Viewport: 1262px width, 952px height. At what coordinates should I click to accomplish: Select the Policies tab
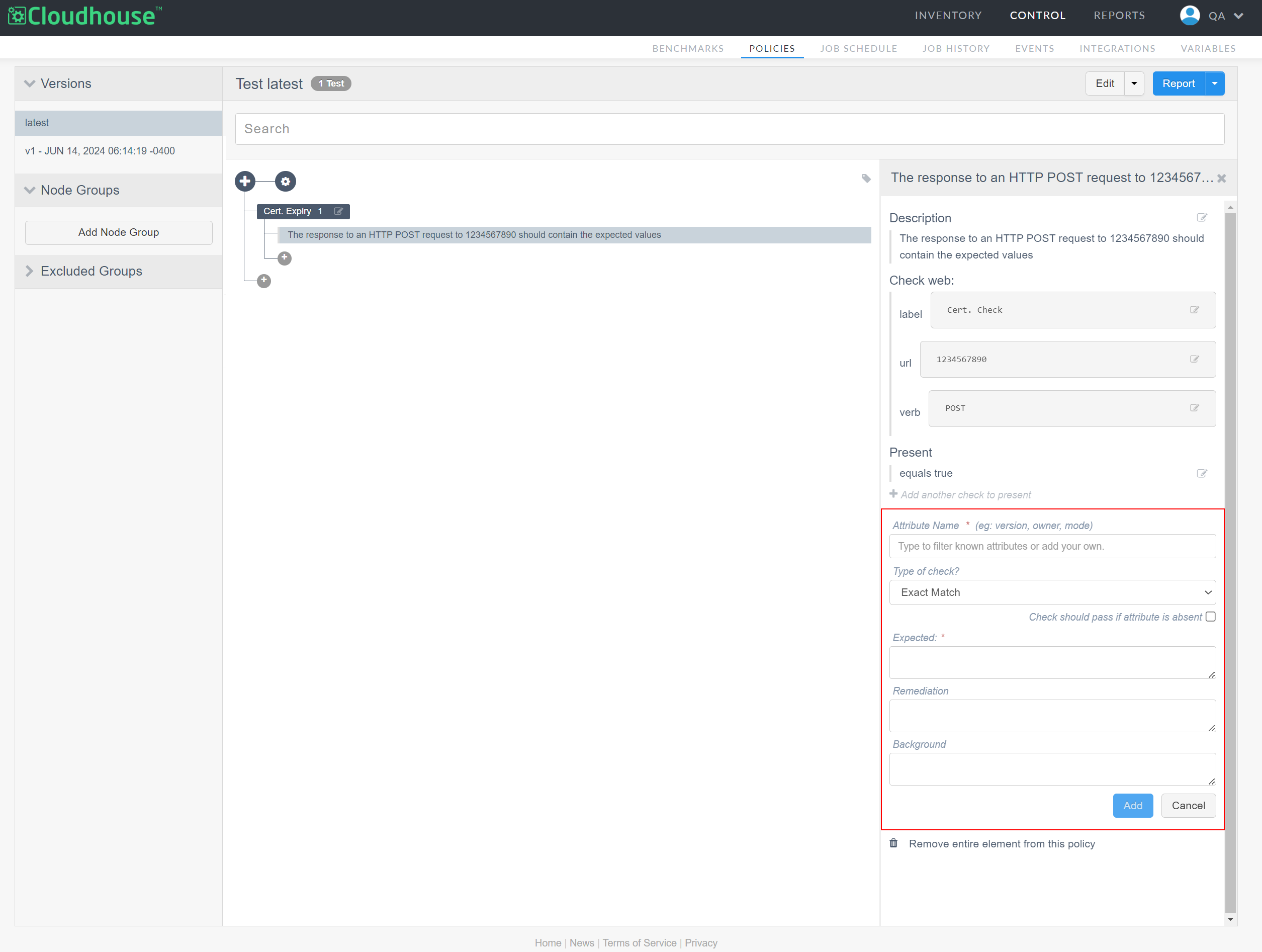771,48
